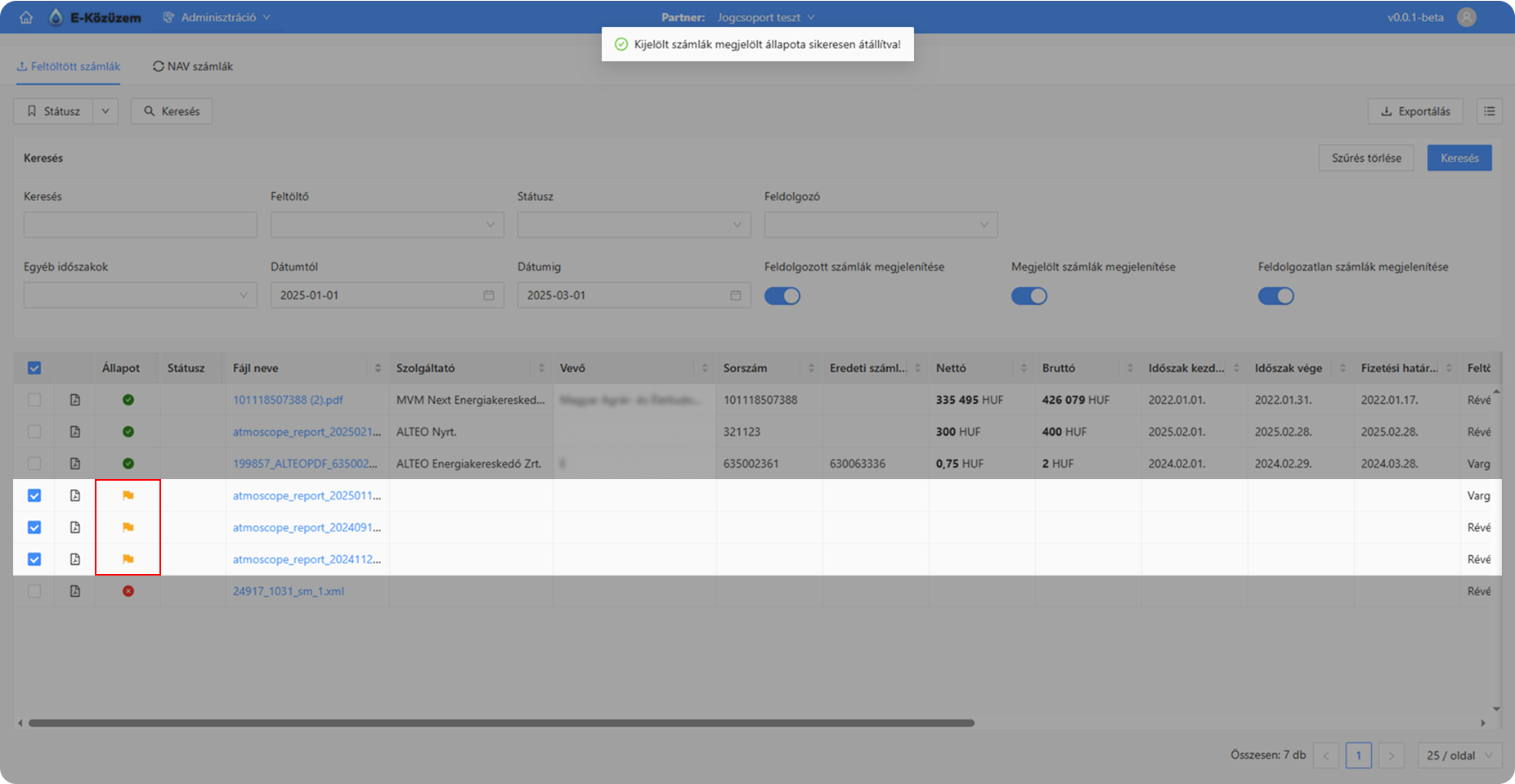
Task: Check the box for 24917_1031_sm_1.xml row
Action: (34, 591)
